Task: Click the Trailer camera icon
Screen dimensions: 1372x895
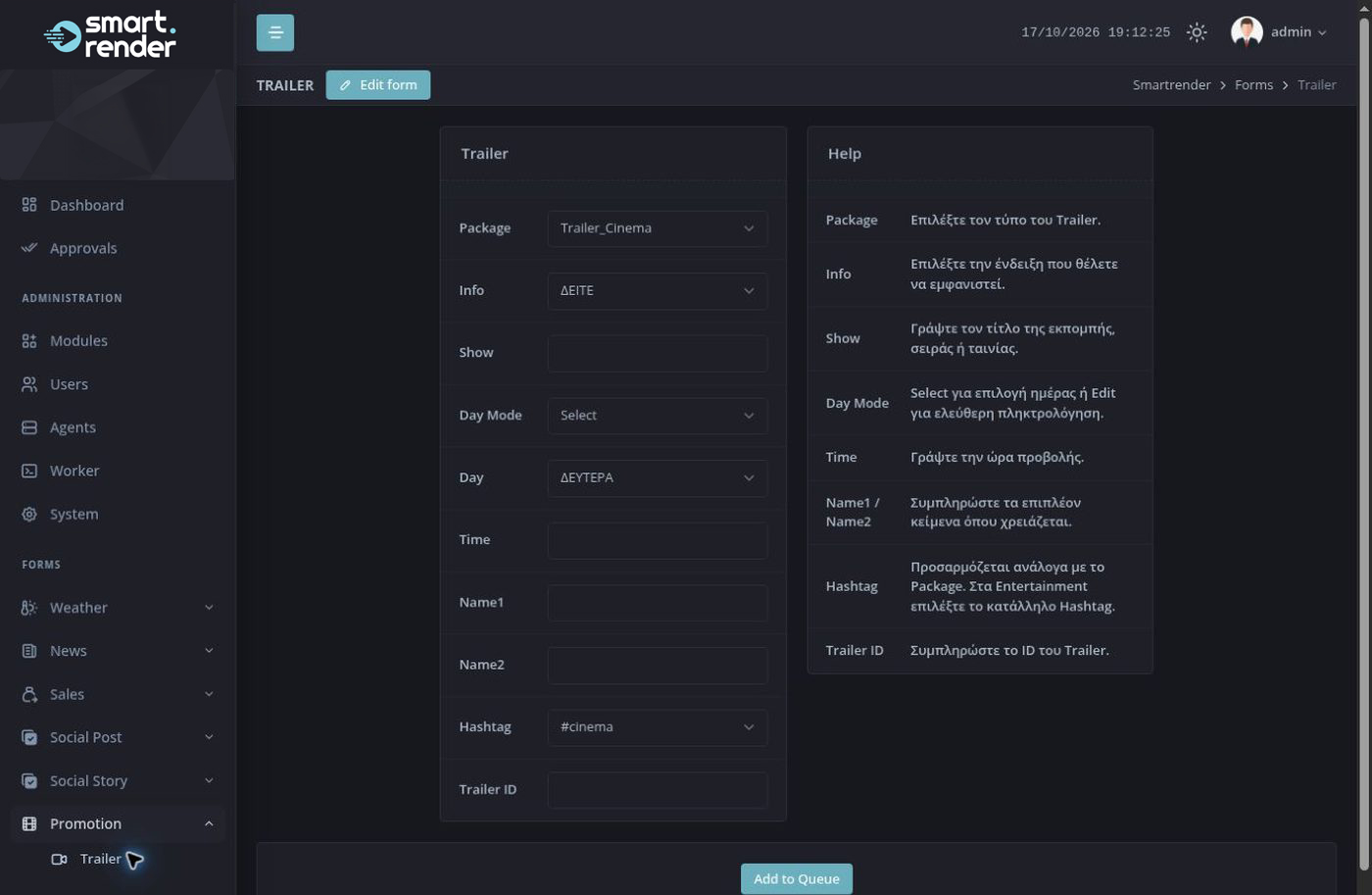Action: point(59,859)
